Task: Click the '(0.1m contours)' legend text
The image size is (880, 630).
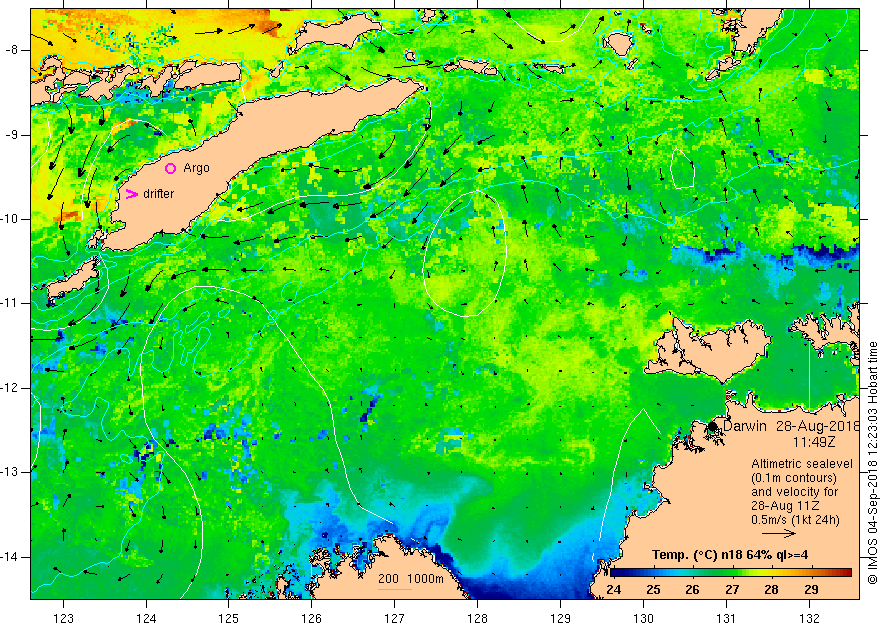Action: click(x=794, y=478)
